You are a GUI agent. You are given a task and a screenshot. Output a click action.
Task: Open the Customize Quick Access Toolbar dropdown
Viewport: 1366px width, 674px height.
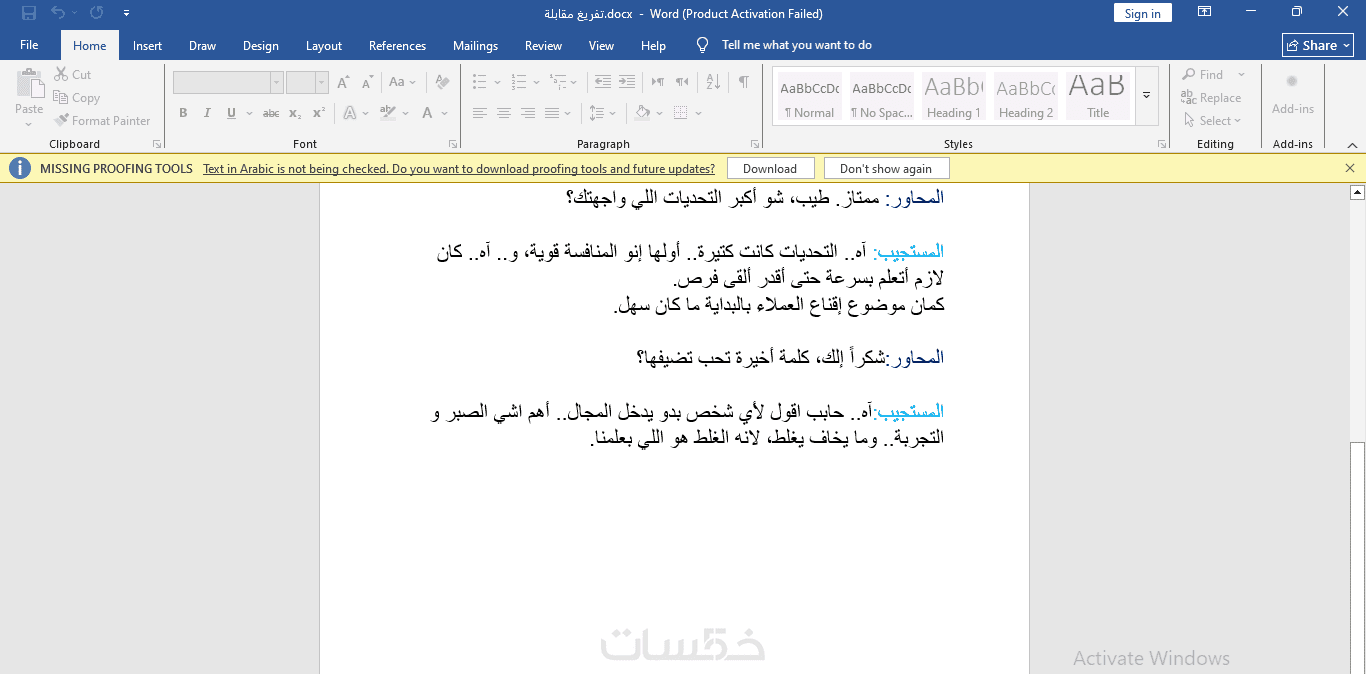point(126,13)
